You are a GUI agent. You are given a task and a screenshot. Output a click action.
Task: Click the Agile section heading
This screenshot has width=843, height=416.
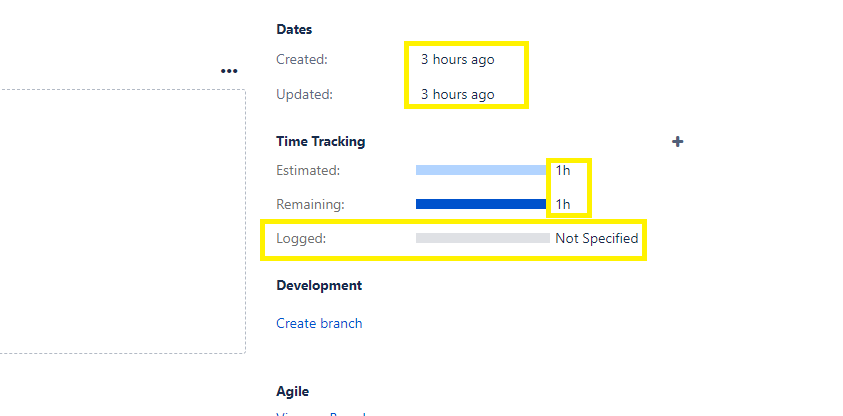point(292,391)
